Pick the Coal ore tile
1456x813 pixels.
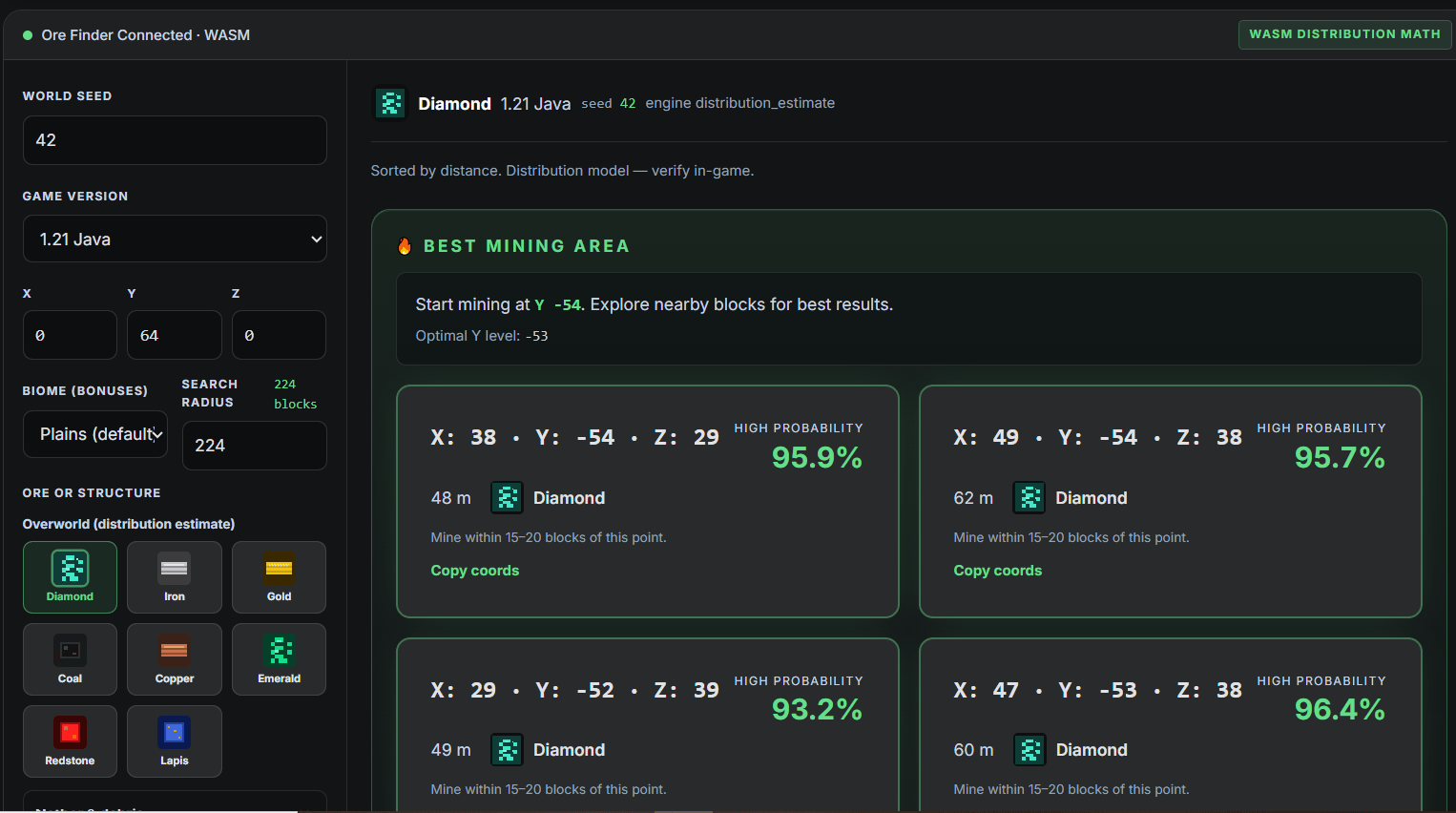(x=70, y=659)
